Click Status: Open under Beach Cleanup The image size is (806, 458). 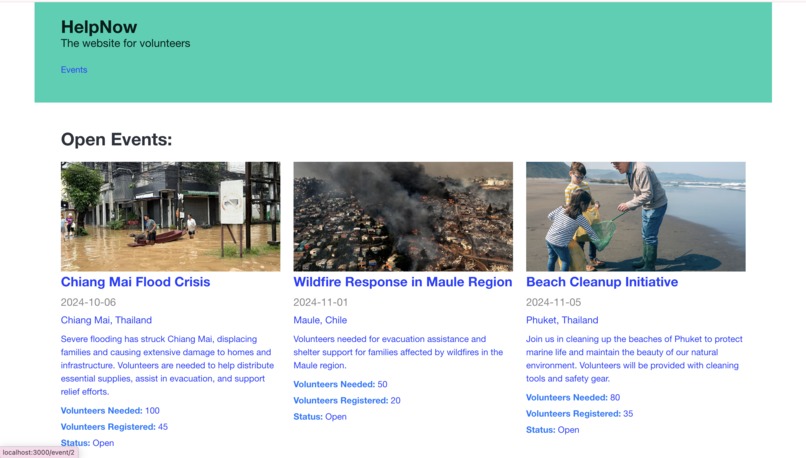(553, 430)
